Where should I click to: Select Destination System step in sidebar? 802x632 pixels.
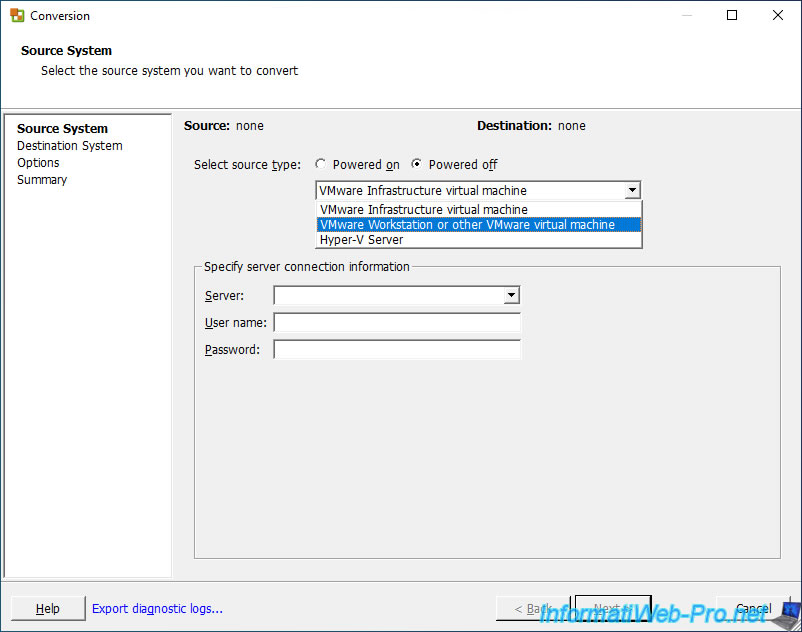(x=70, y=146)
